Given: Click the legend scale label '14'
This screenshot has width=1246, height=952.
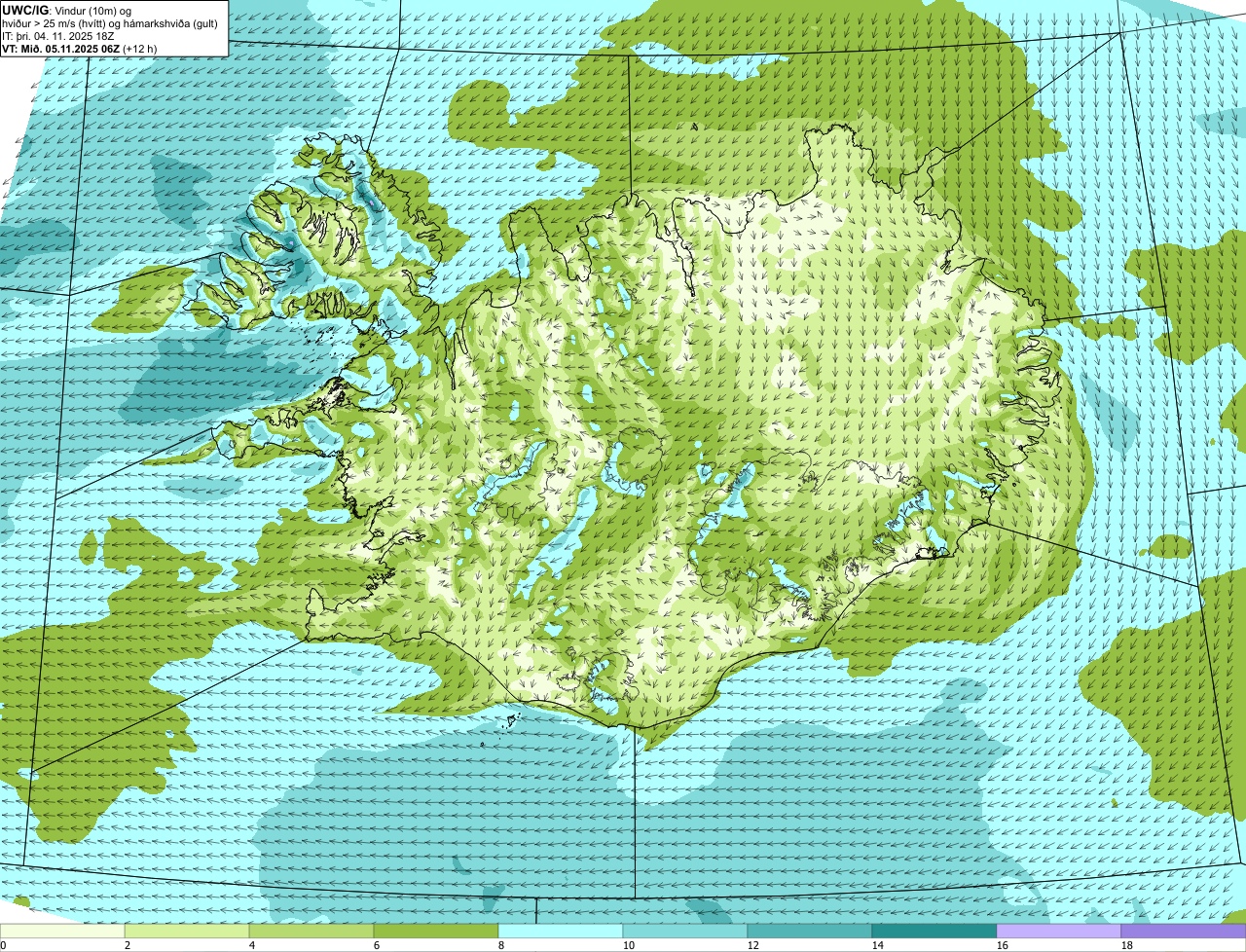Looking at the screenshot, I should tap(878, 945).
